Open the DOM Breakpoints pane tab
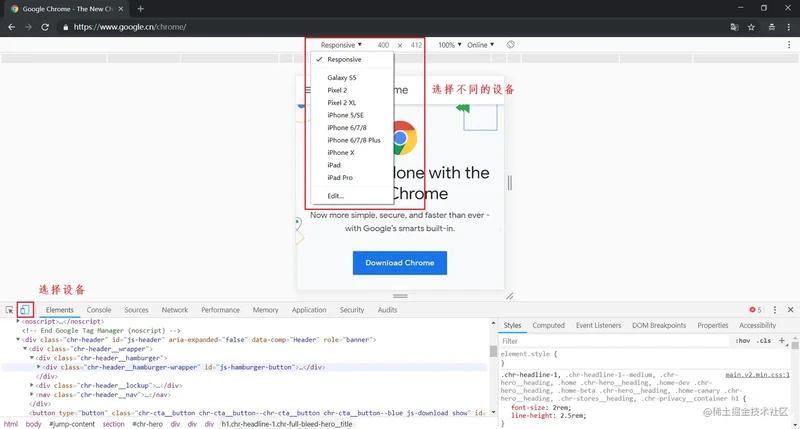 pyautogui.click(x=659, y=325)
